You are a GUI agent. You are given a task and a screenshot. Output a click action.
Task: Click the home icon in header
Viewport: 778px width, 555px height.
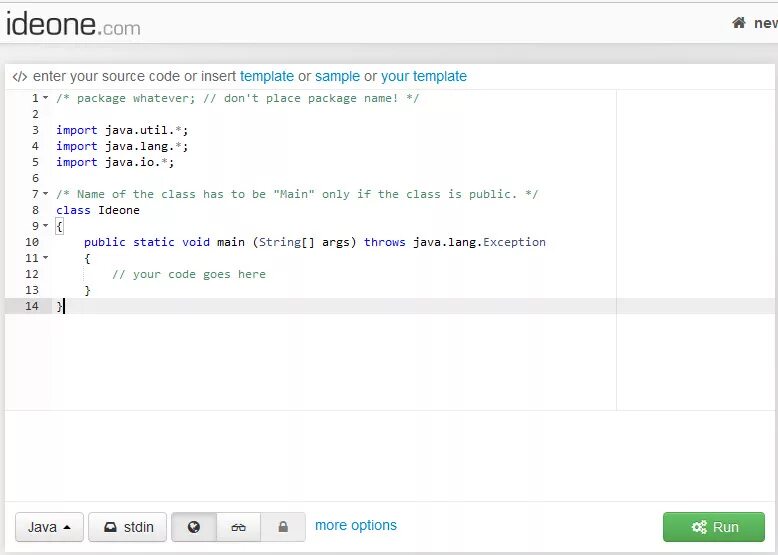[x=739, y=23]
